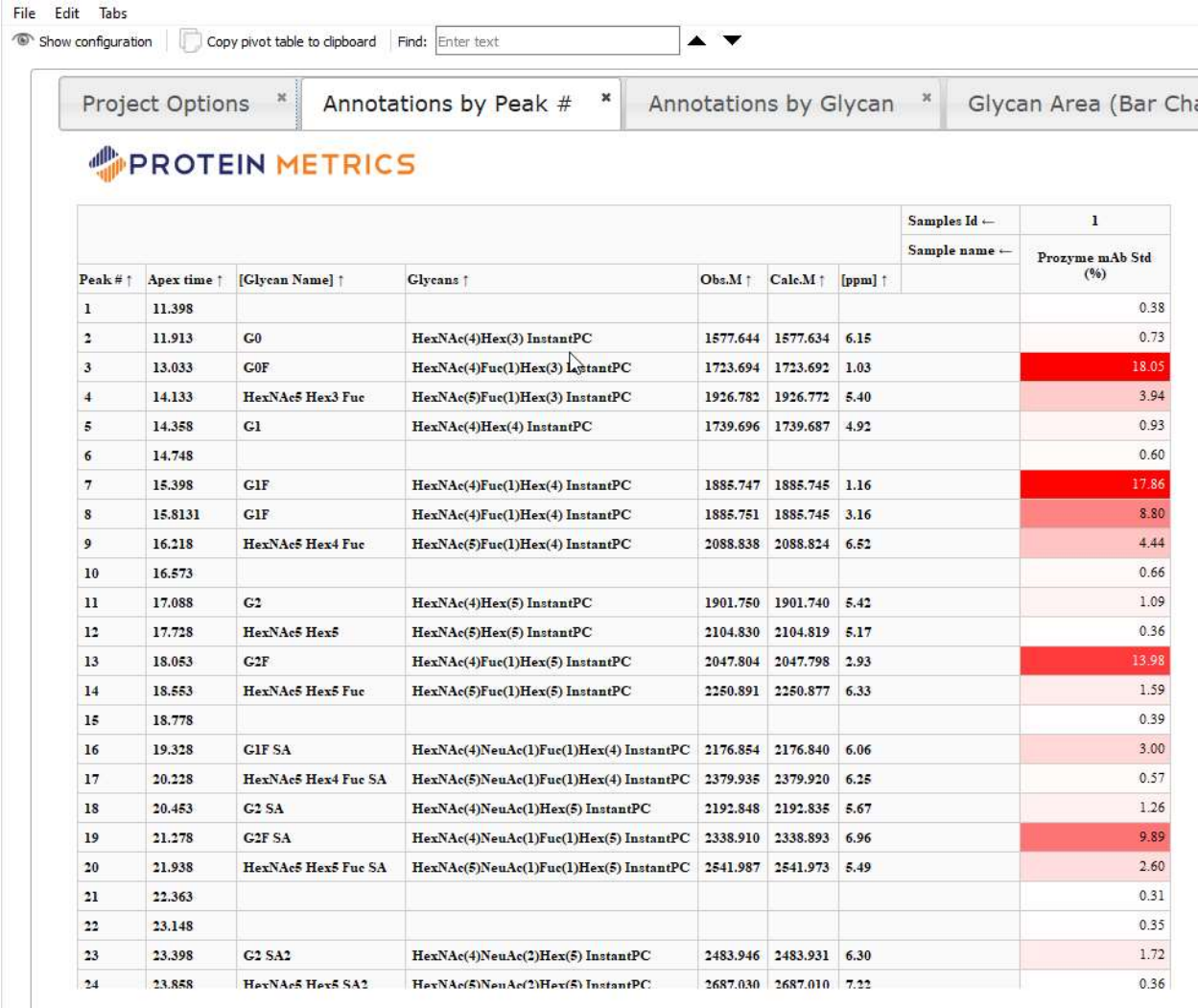The image size is (1198, 1008).
Task: Open the Tabs menu
Action: click(x=113, y=13)
